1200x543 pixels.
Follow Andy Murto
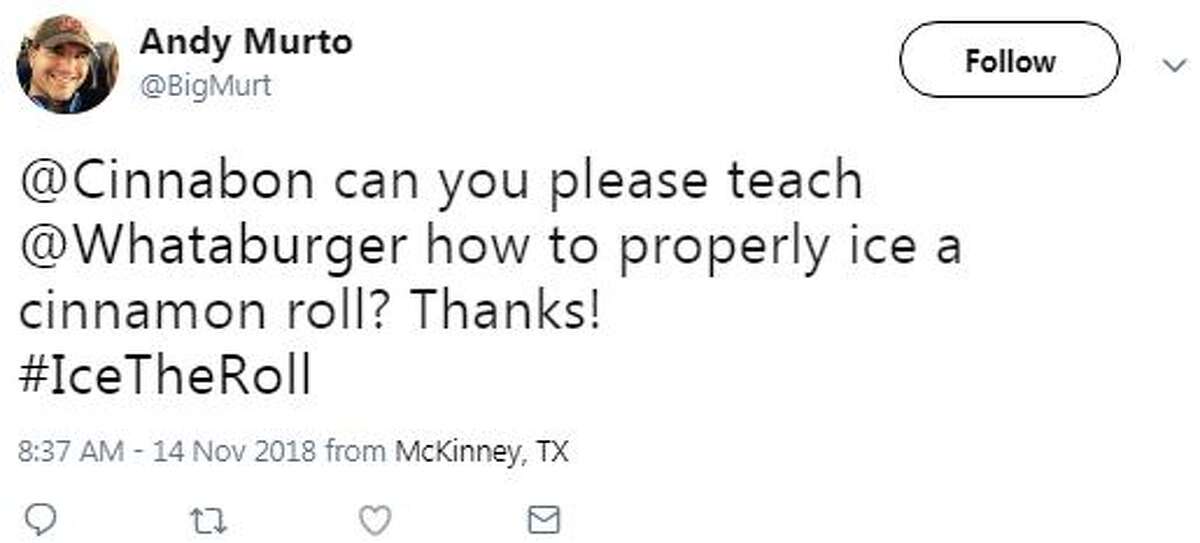(1009, 61)
